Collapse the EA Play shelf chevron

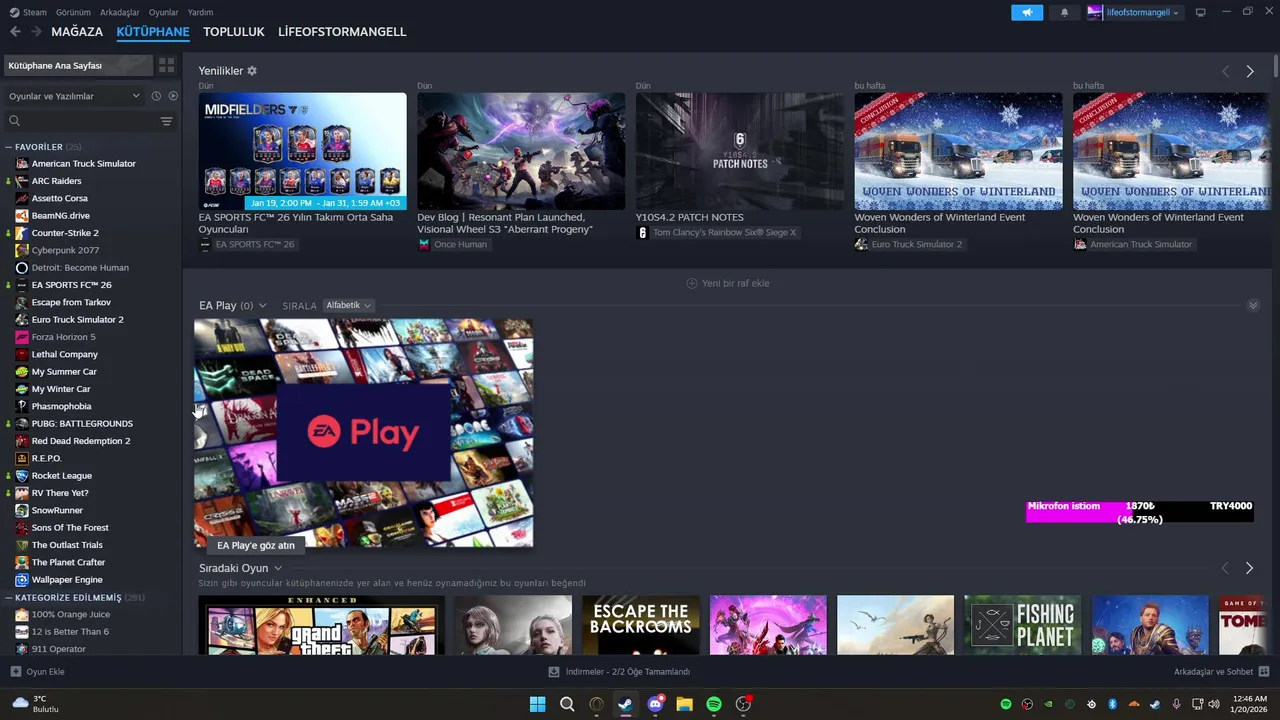click(1253, 305)
